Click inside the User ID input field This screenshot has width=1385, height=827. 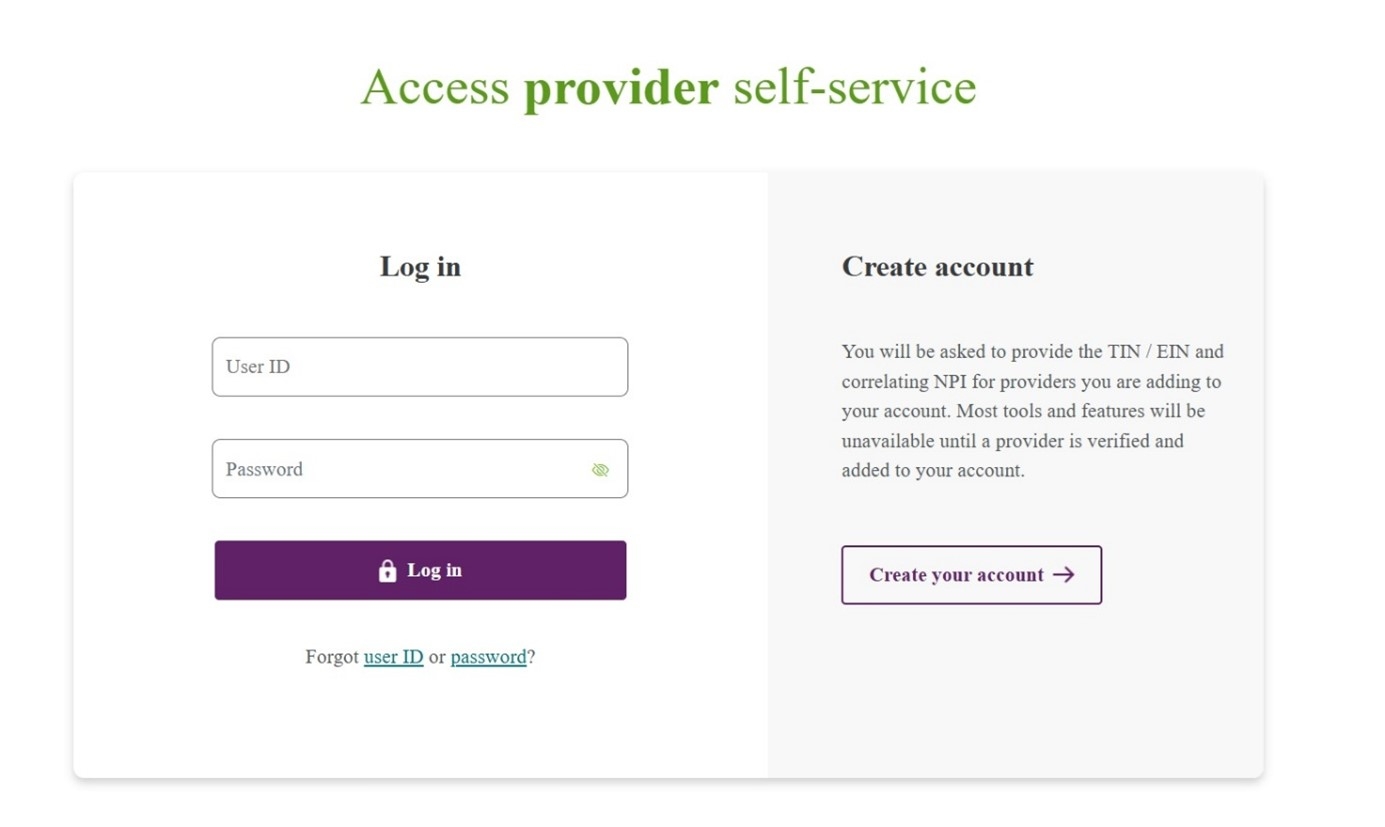(420, 367)
